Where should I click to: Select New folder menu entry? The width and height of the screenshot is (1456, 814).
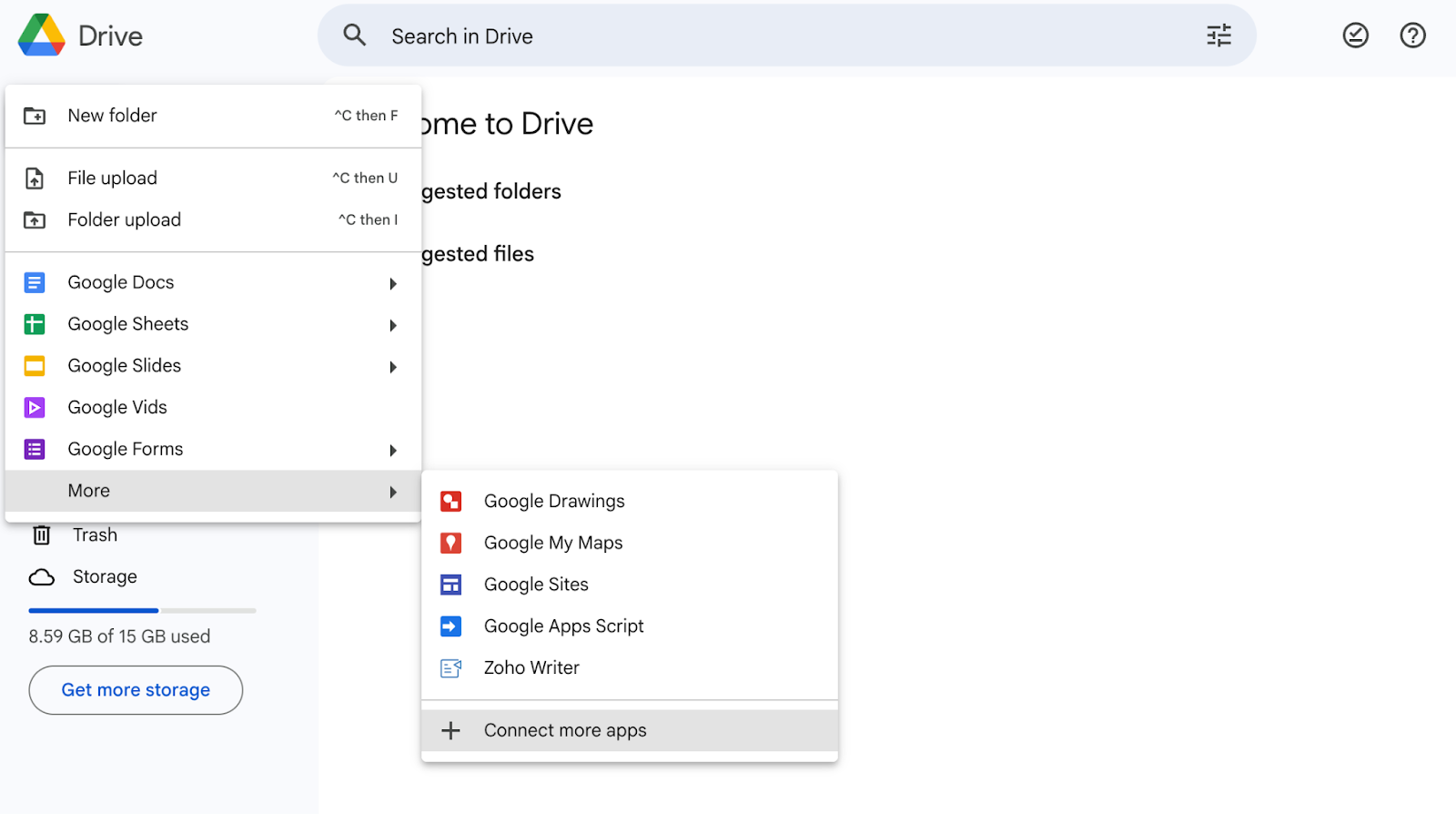click(213, 116)
